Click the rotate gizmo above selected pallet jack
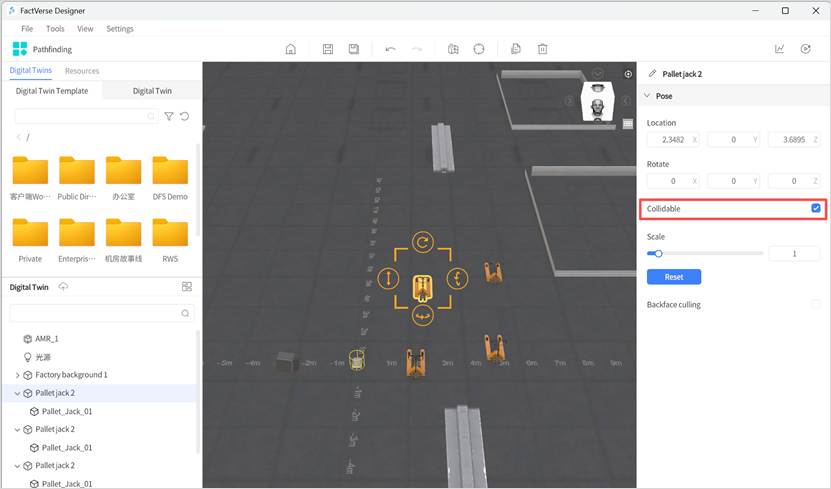Screen dimensions: 831x489 click(x=423, y=241)
